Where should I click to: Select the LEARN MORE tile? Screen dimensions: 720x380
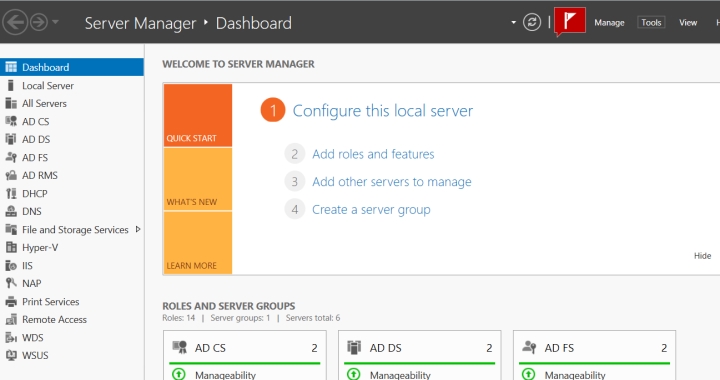tap(198, 243)
